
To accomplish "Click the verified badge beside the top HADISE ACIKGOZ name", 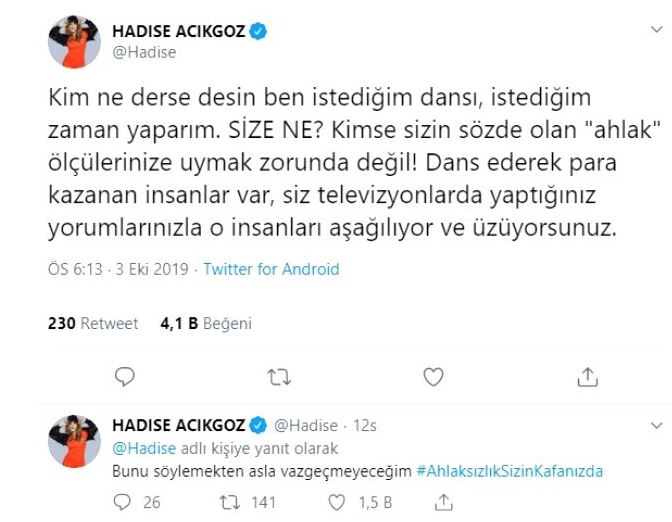I will point(258,32).
